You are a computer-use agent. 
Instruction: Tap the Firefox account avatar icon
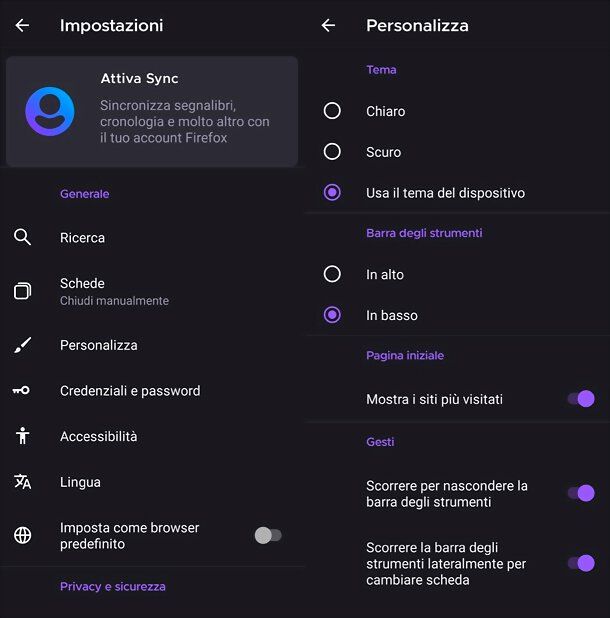coord(50,112)
